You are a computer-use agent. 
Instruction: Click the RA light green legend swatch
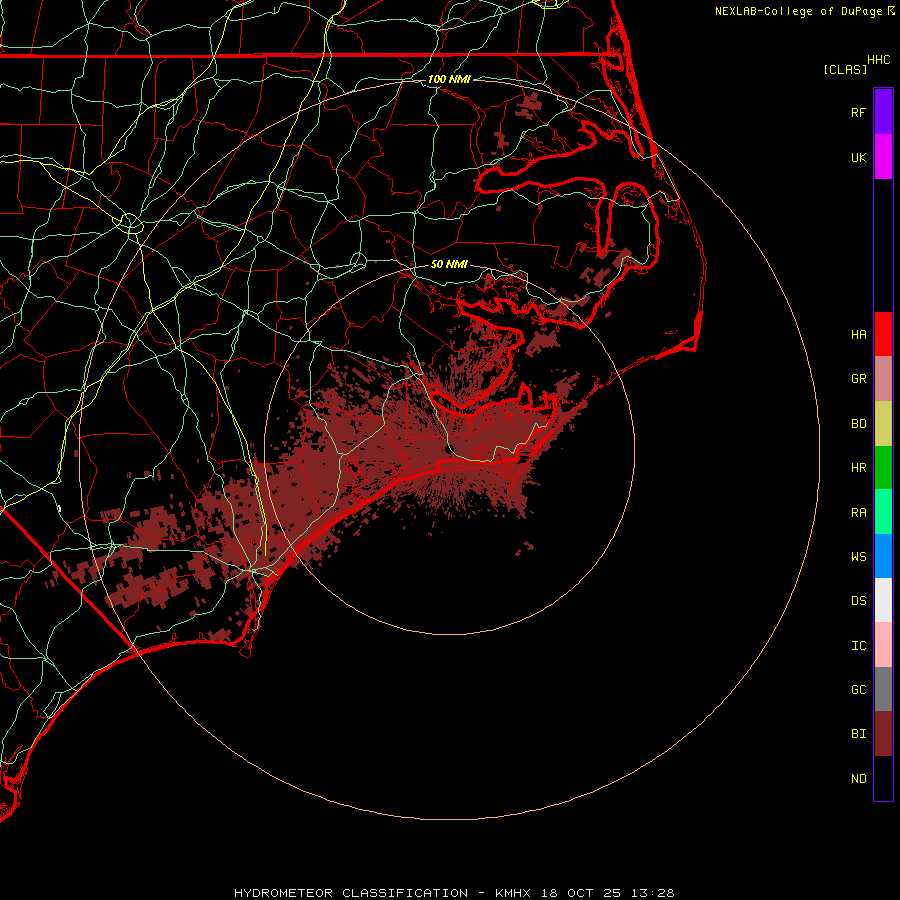[x=883, y=512]
